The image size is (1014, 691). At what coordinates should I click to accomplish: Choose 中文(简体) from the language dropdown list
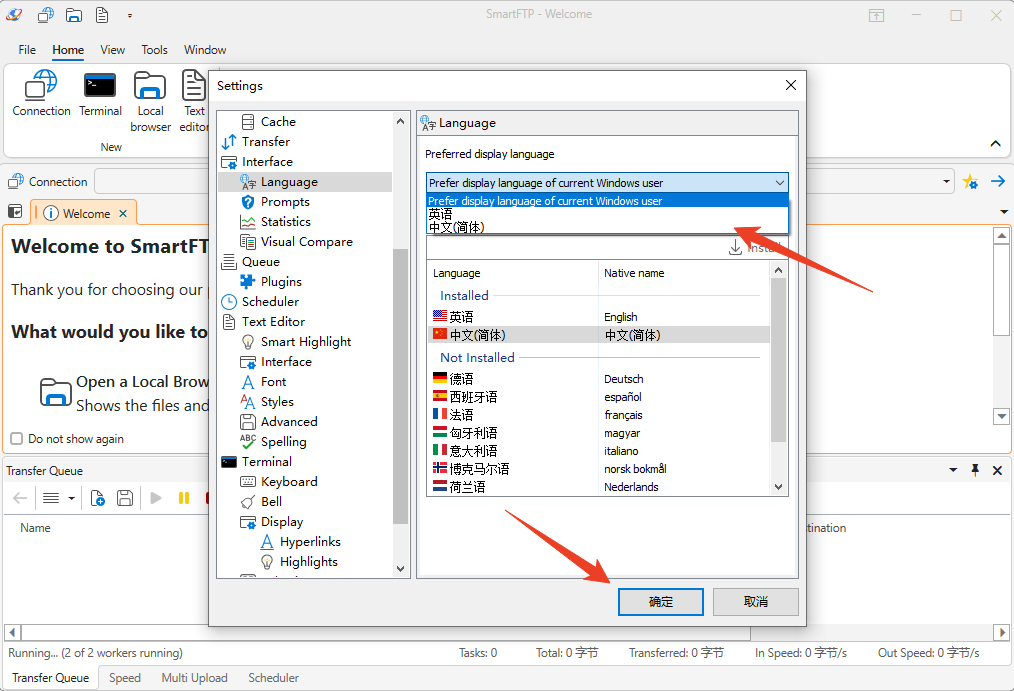point(607,227)
